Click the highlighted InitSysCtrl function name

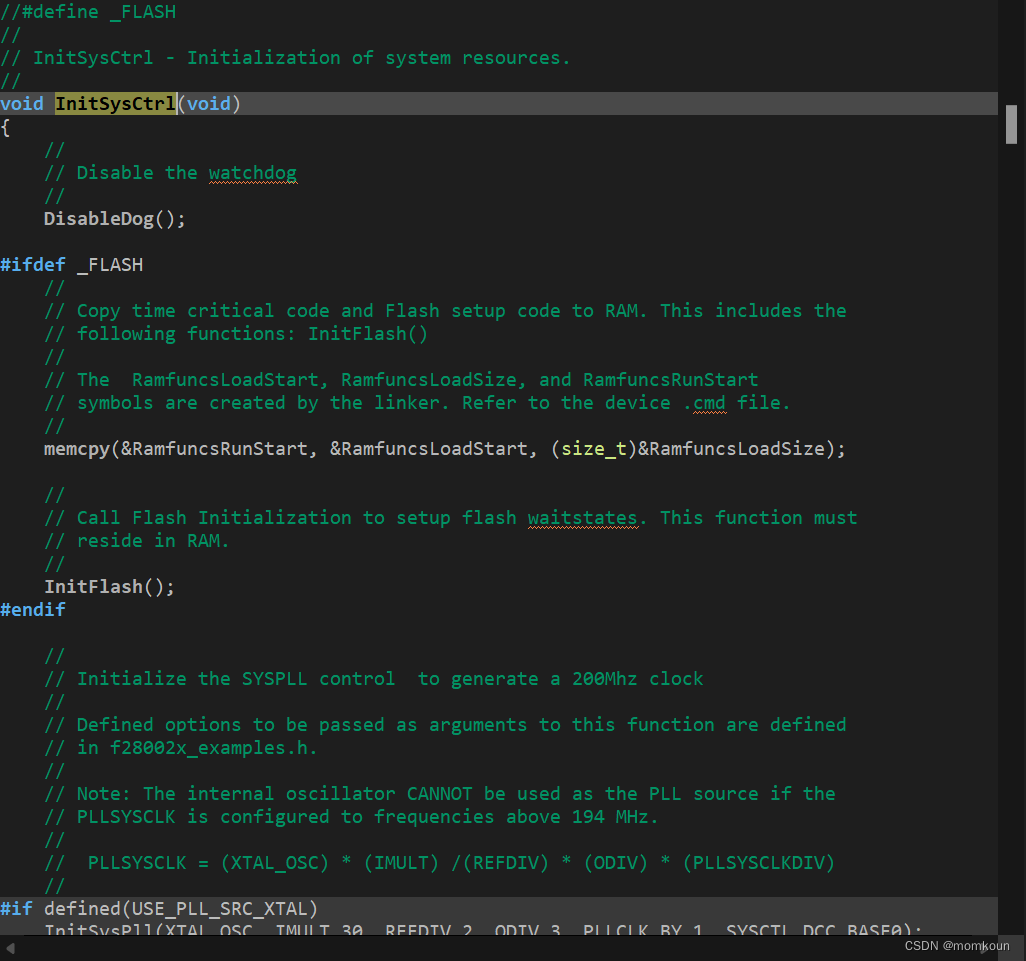tap(115, 103)
